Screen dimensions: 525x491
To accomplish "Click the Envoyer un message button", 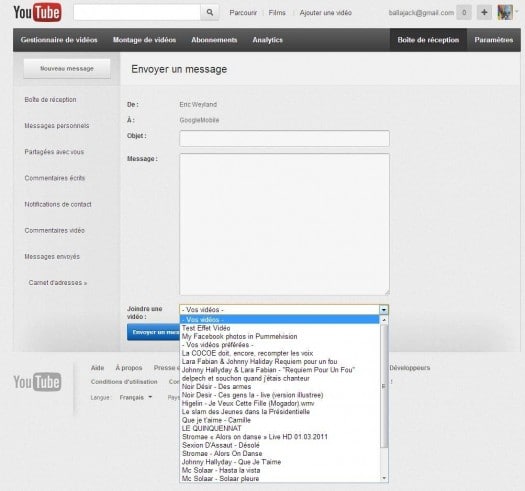I will [154, 332].
